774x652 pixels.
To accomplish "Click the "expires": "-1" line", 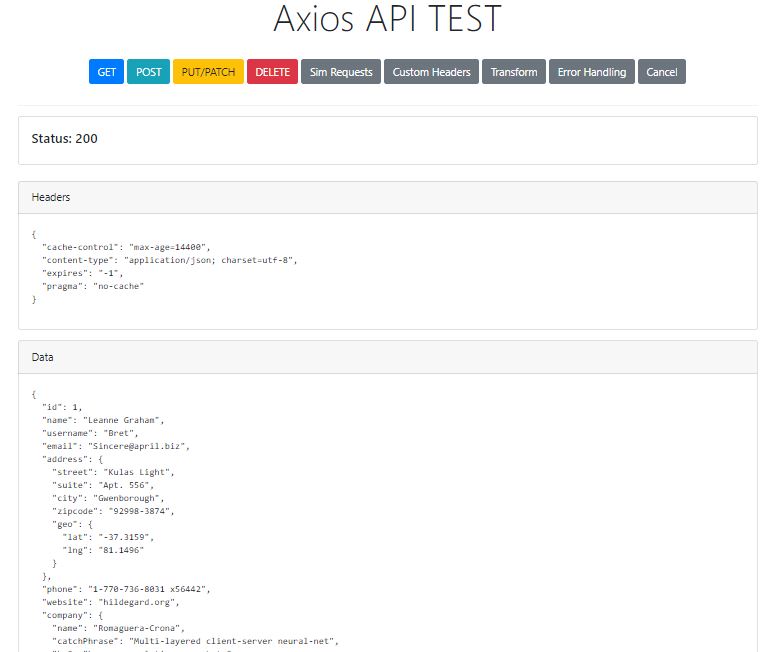I will coord(82,273).
